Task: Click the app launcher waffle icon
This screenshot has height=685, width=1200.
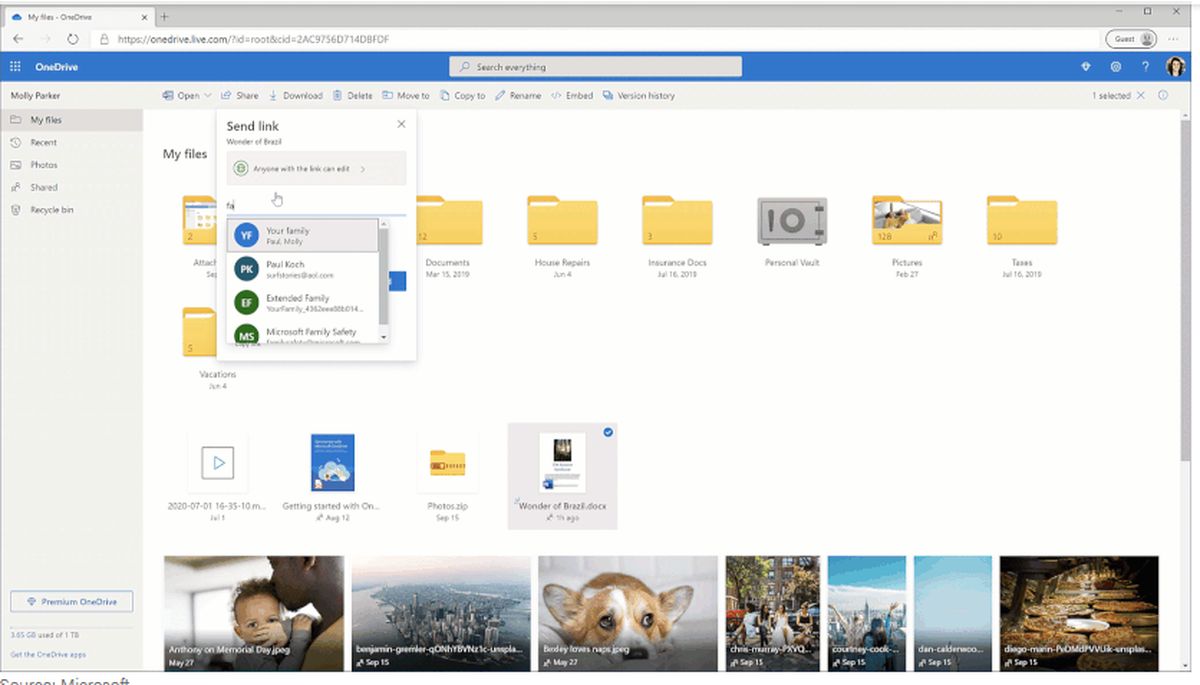Action: tap(15, 67)
